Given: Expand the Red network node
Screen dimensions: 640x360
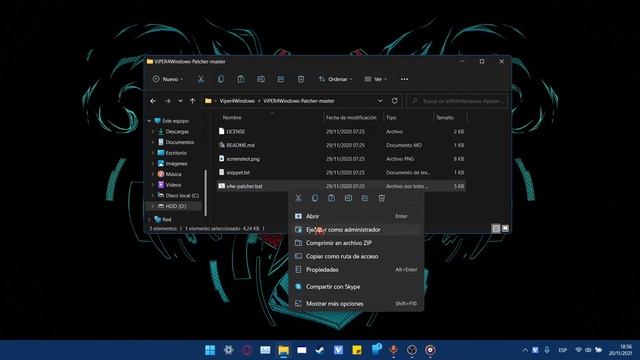Looking at the screenshot, I should pyautogui.click(x=149, y=220).
